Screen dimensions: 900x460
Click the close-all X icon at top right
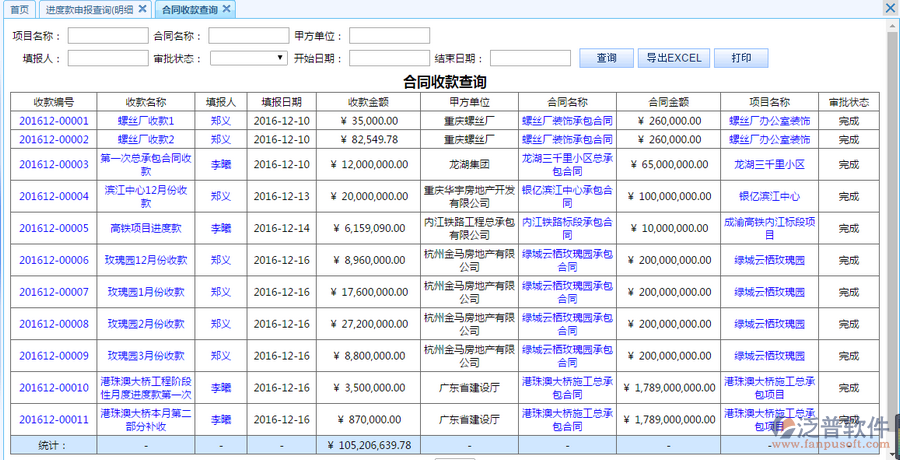(890, 7)
